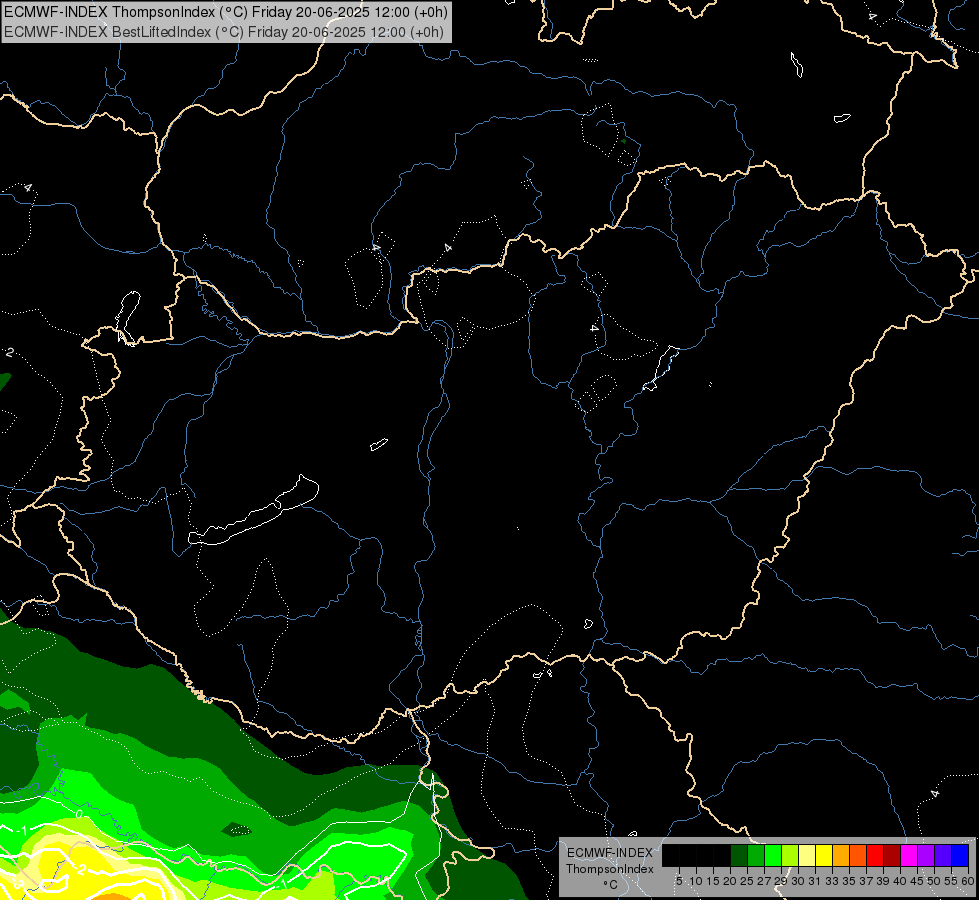
Task: Click Lake Balaton's white outline on map
Action: [x=254, y=512]
